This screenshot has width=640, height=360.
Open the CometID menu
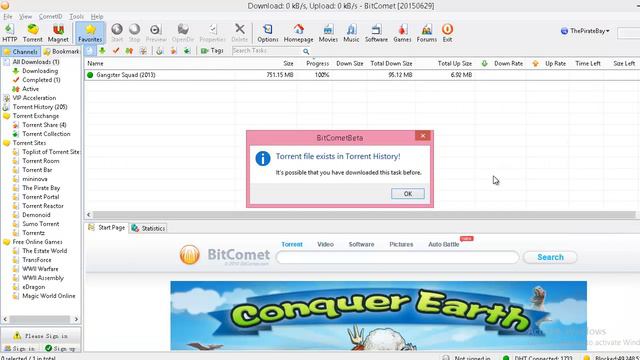[x=51, y=16]
